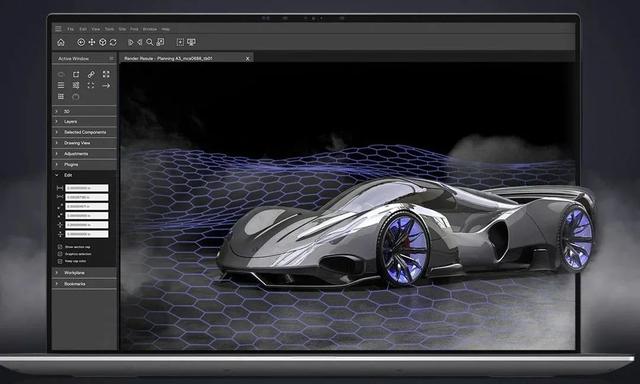Open the hamburger menu at top left
The image size is (640, 384).
point(58,29)
